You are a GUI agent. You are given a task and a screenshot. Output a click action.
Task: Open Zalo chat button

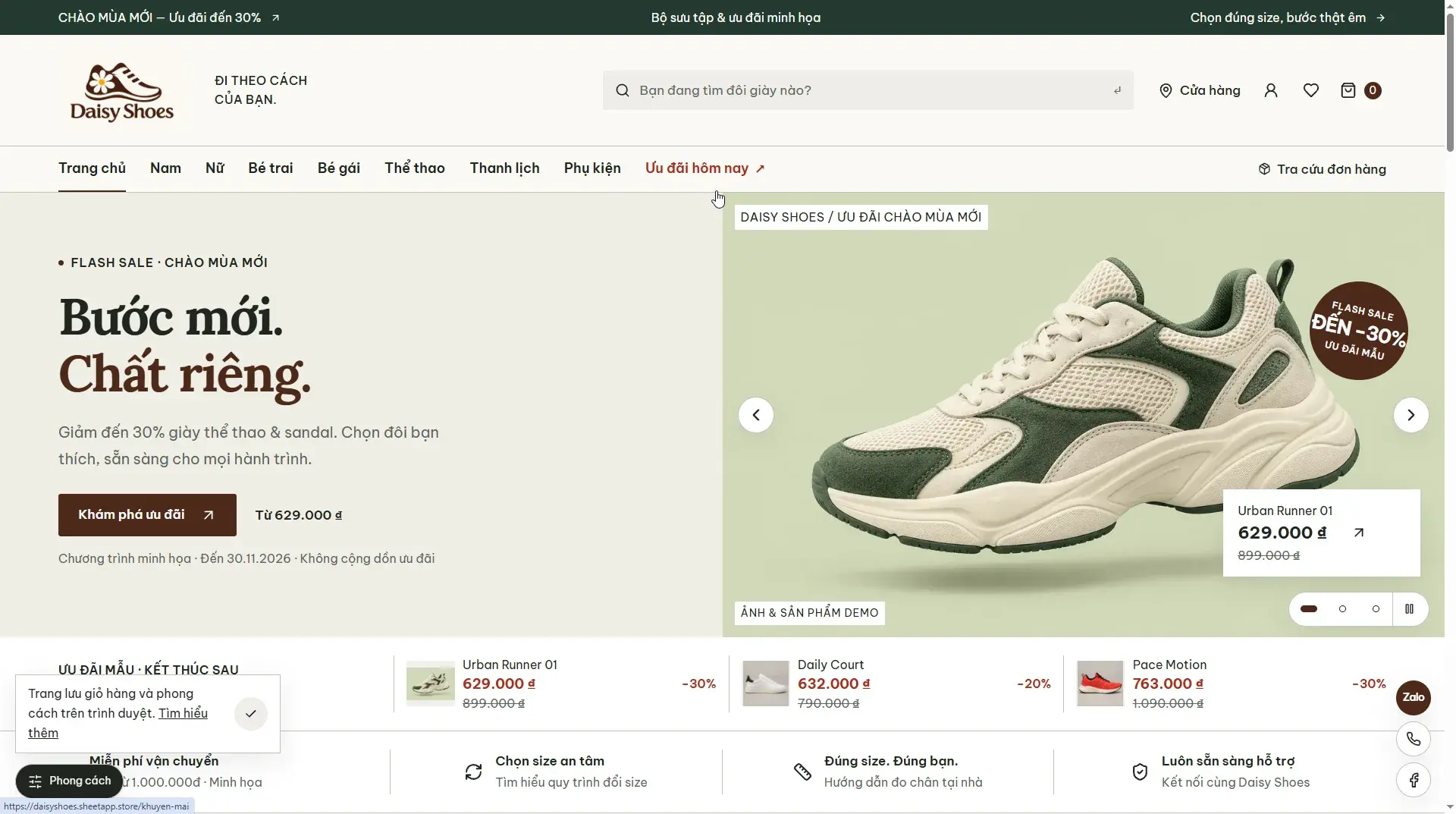(x=1414, y=697)
